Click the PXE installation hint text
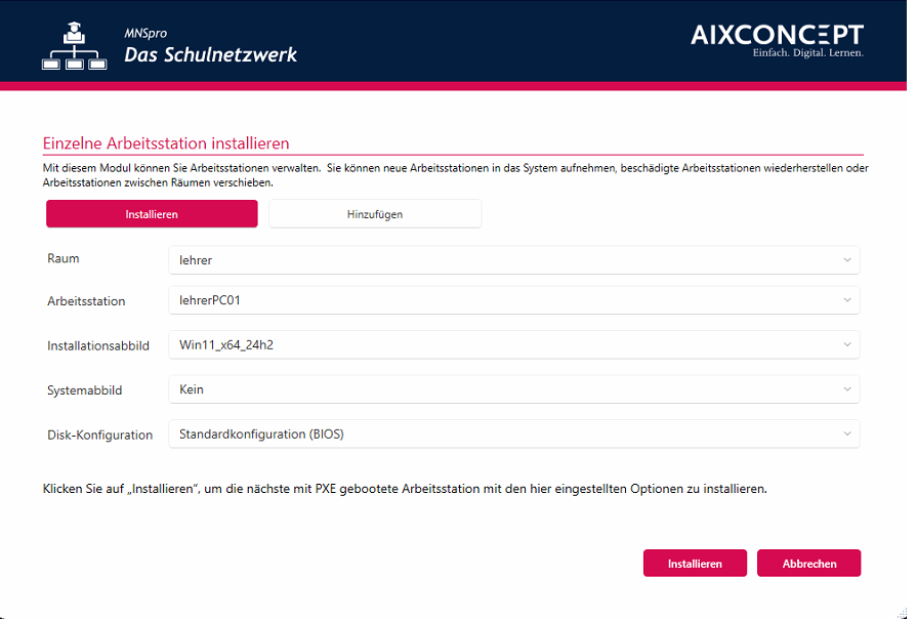 point(404,490)
